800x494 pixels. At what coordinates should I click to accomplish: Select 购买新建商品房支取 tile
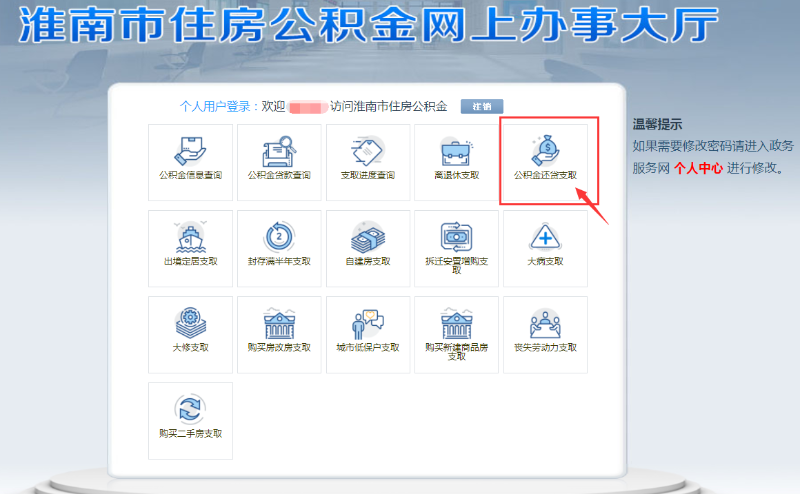[x=456, y=334]
